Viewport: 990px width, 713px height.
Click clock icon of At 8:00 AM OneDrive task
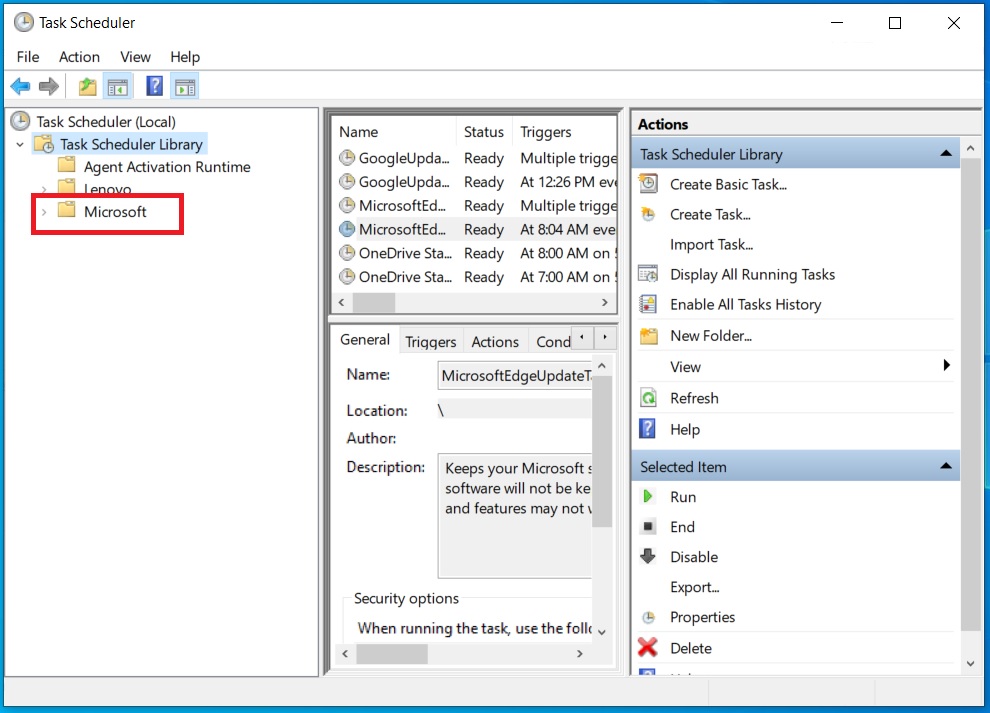(347, 253)
